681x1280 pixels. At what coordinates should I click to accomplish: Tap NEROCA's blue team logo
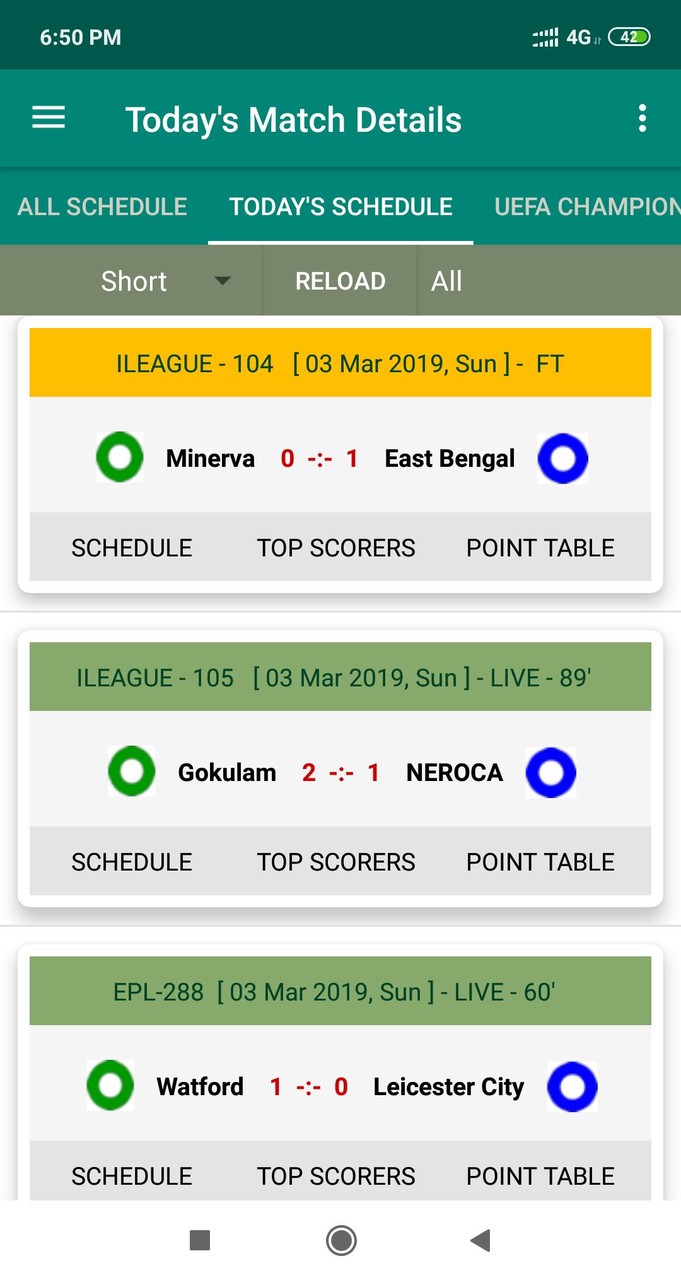click(x=551, y=772)
